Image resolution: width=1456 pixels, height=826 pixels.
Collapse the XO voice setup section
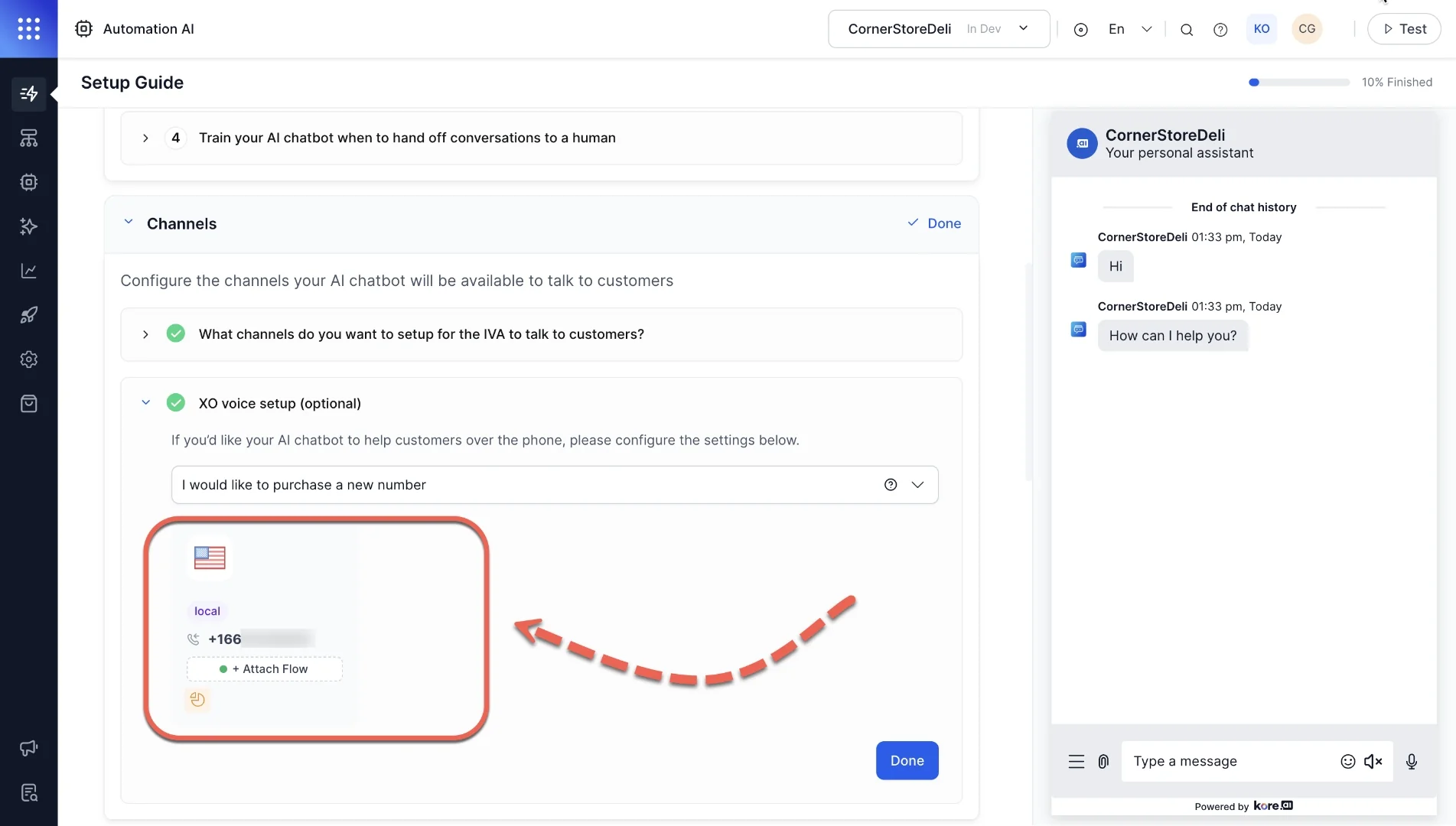point(145,402)
